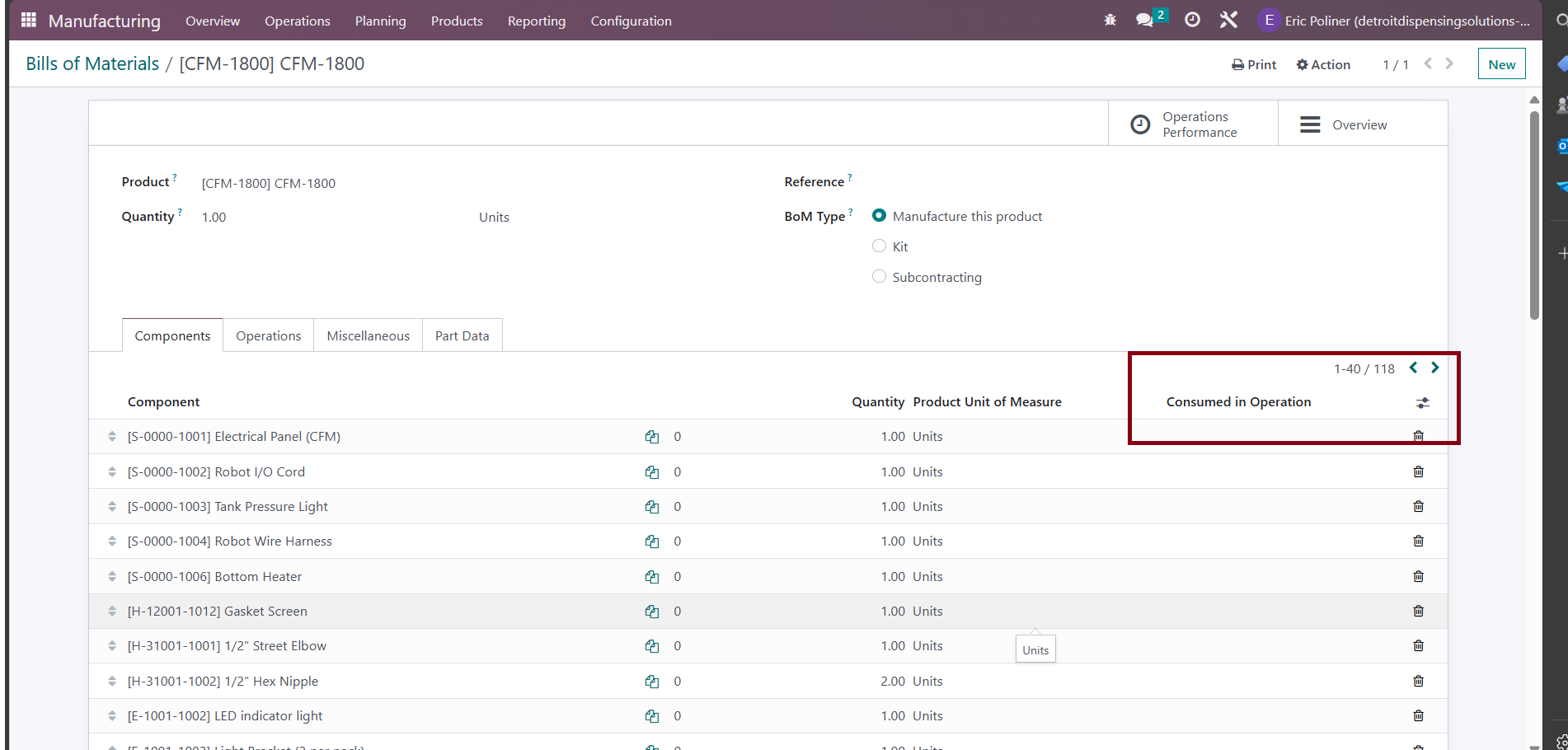1568x750 pixels.
Task: Open the Reporting menu
Action: 537,21
